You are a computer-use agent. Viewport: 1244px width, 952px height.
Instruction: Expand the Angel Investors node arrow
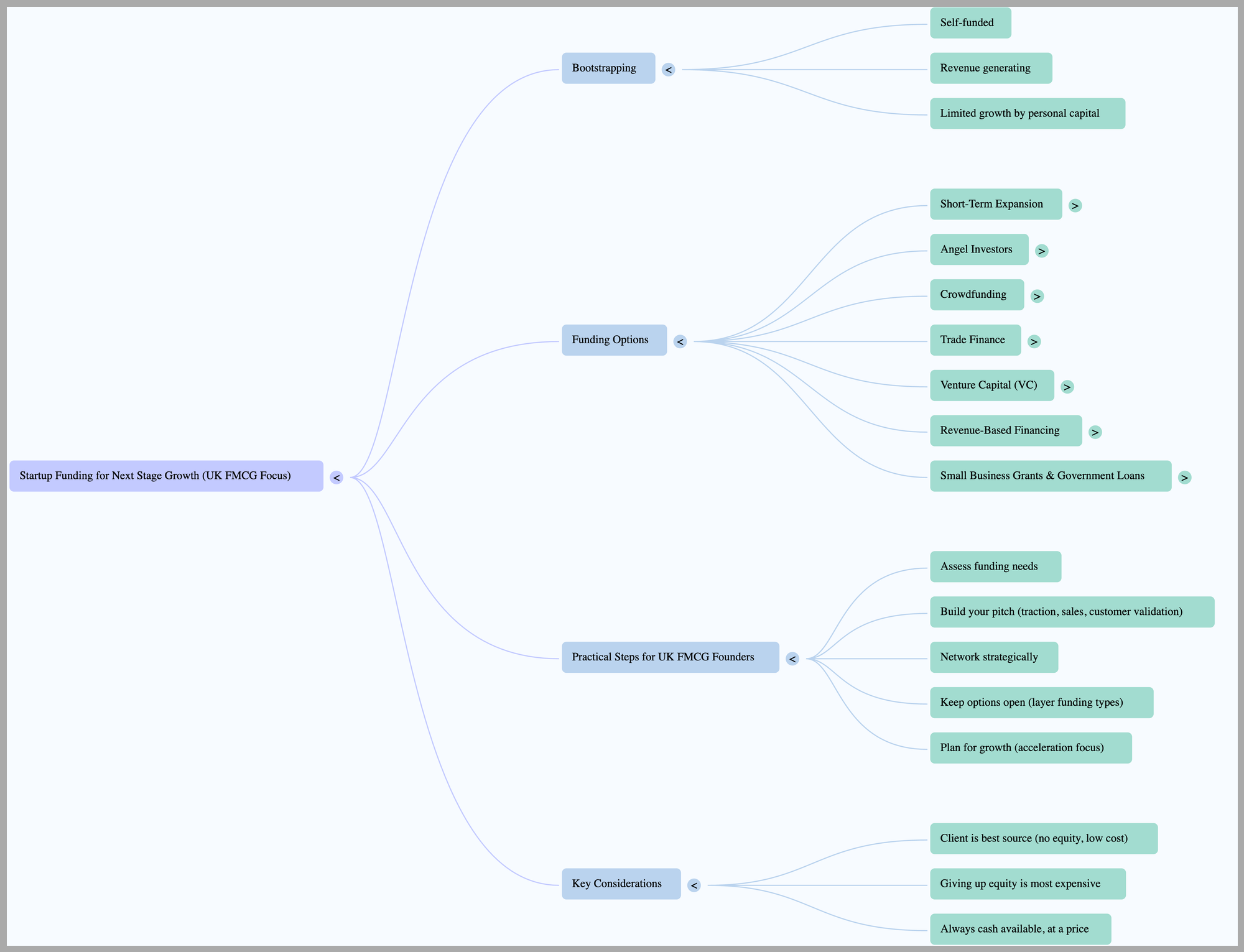(x=1041, y=251)
